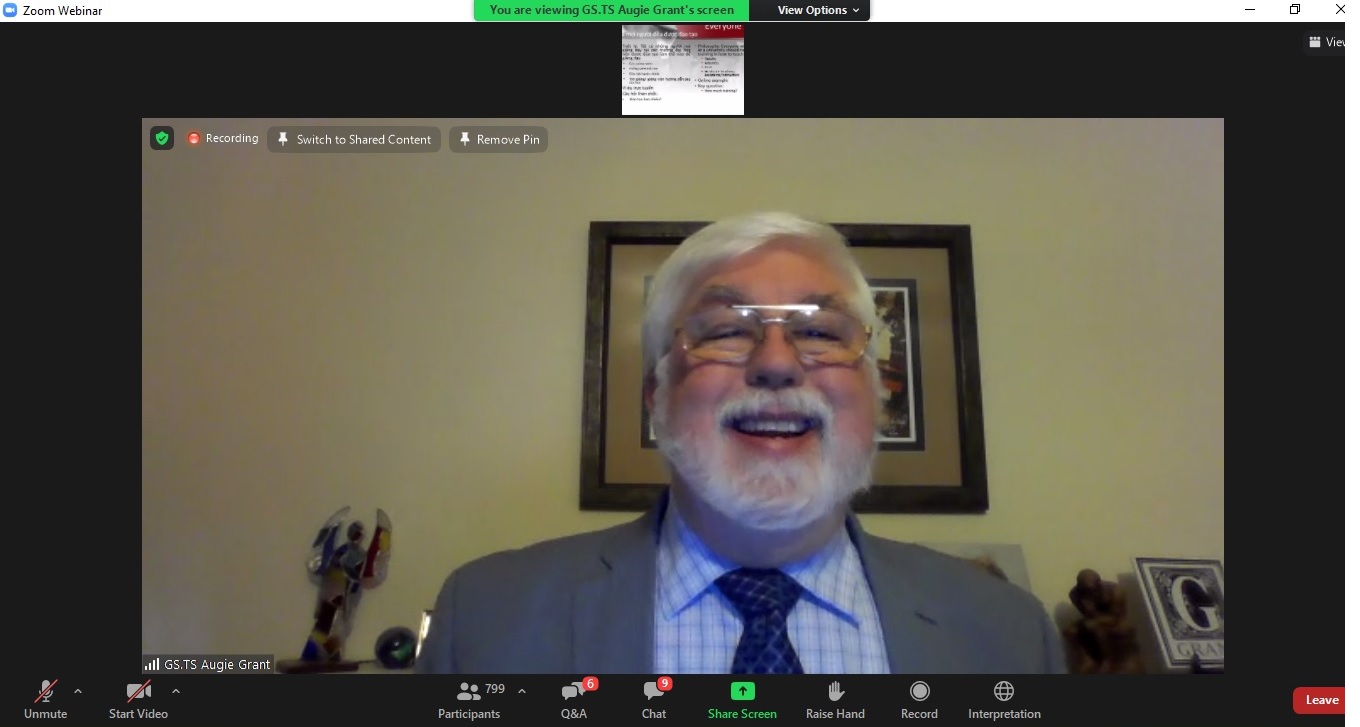Unmute the microphone
1360x727 pixels.
(45, 698)
